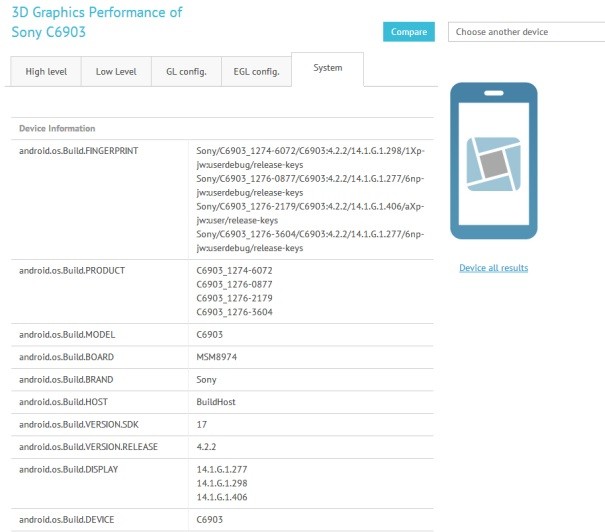Click the MSM8974 board value
The height and width of the screenshot is (532, 605).
[x=216, y=357]
